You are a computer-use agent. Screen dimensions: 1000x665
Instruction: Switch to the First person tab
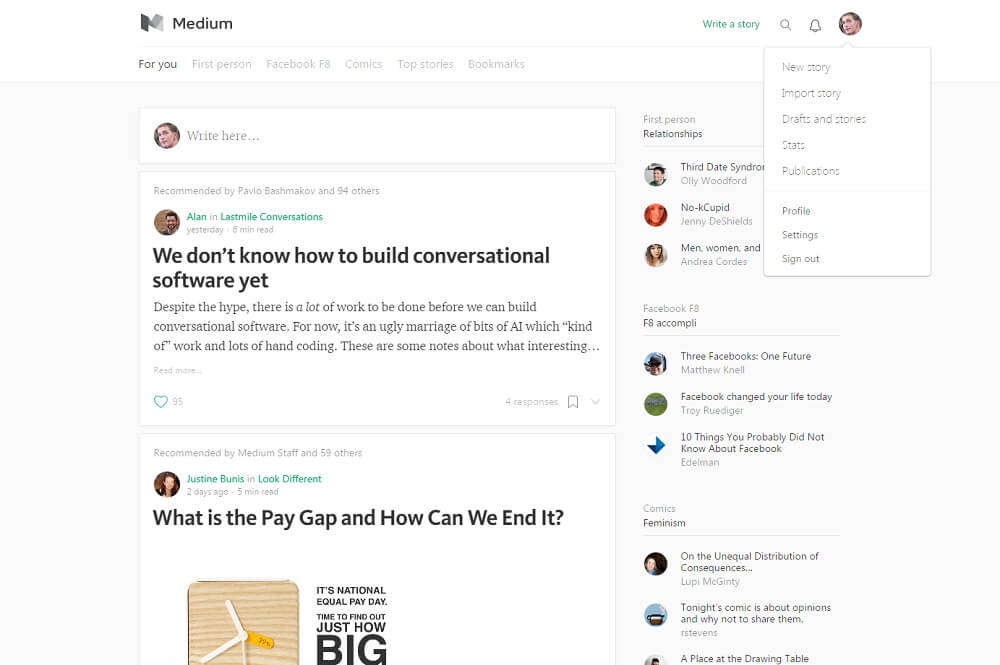pos(221,64)
